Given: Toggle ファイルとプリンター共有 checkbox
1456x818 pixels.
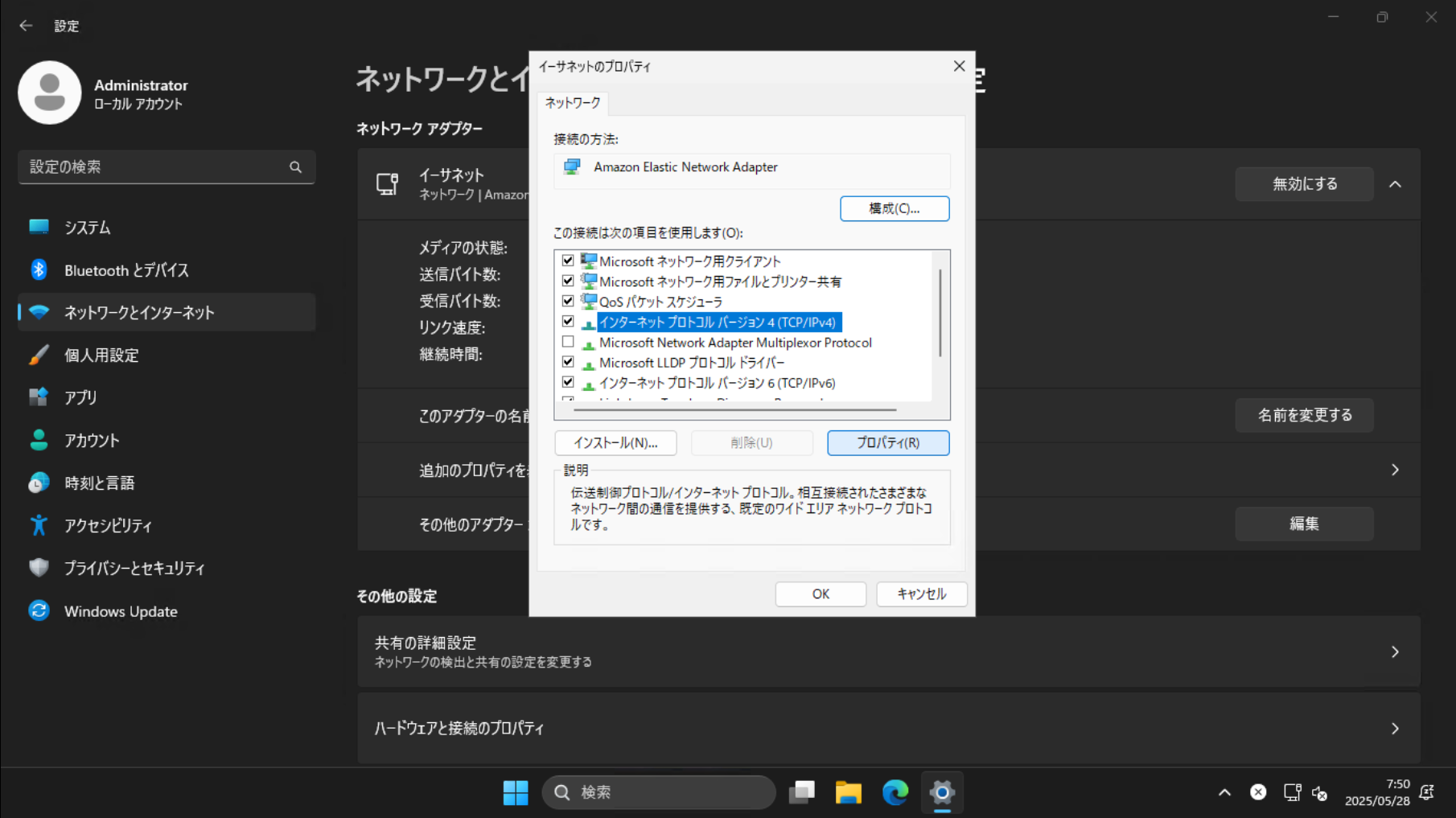Looking at the screenshot, I should [568, 281].
